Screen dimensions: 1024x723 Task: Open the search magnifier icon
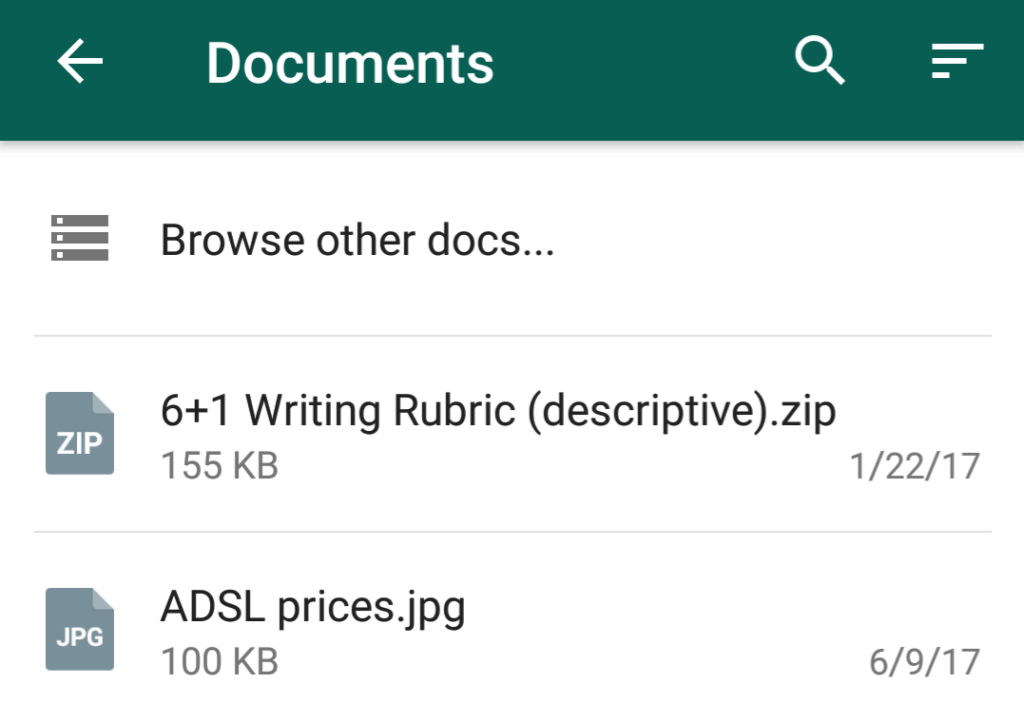pos(820,61)
